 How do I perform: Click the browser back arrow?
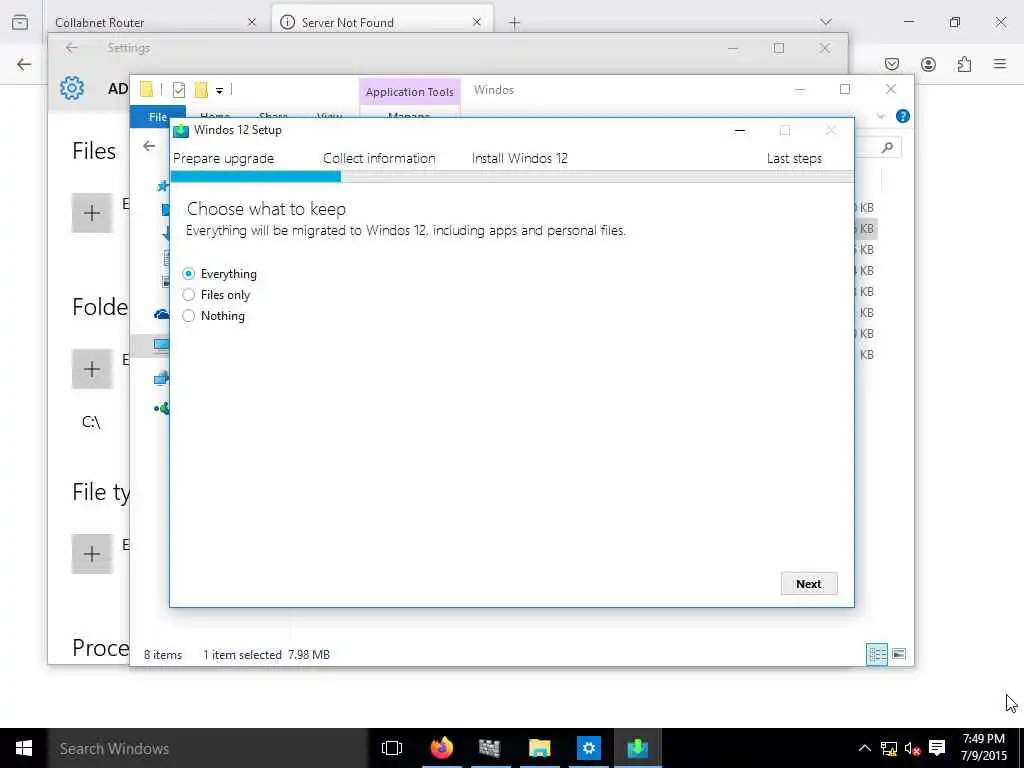[x=24, y=64]
